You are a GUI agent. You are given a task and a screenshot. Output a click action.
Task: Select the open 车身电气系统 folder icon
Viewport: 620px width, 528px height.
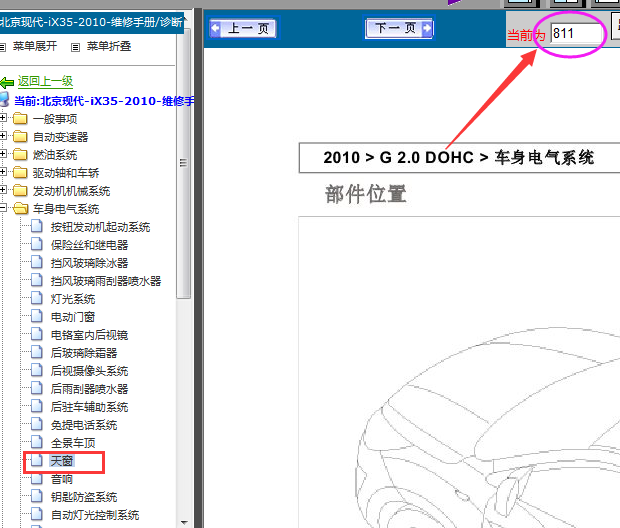click(21, 208)
